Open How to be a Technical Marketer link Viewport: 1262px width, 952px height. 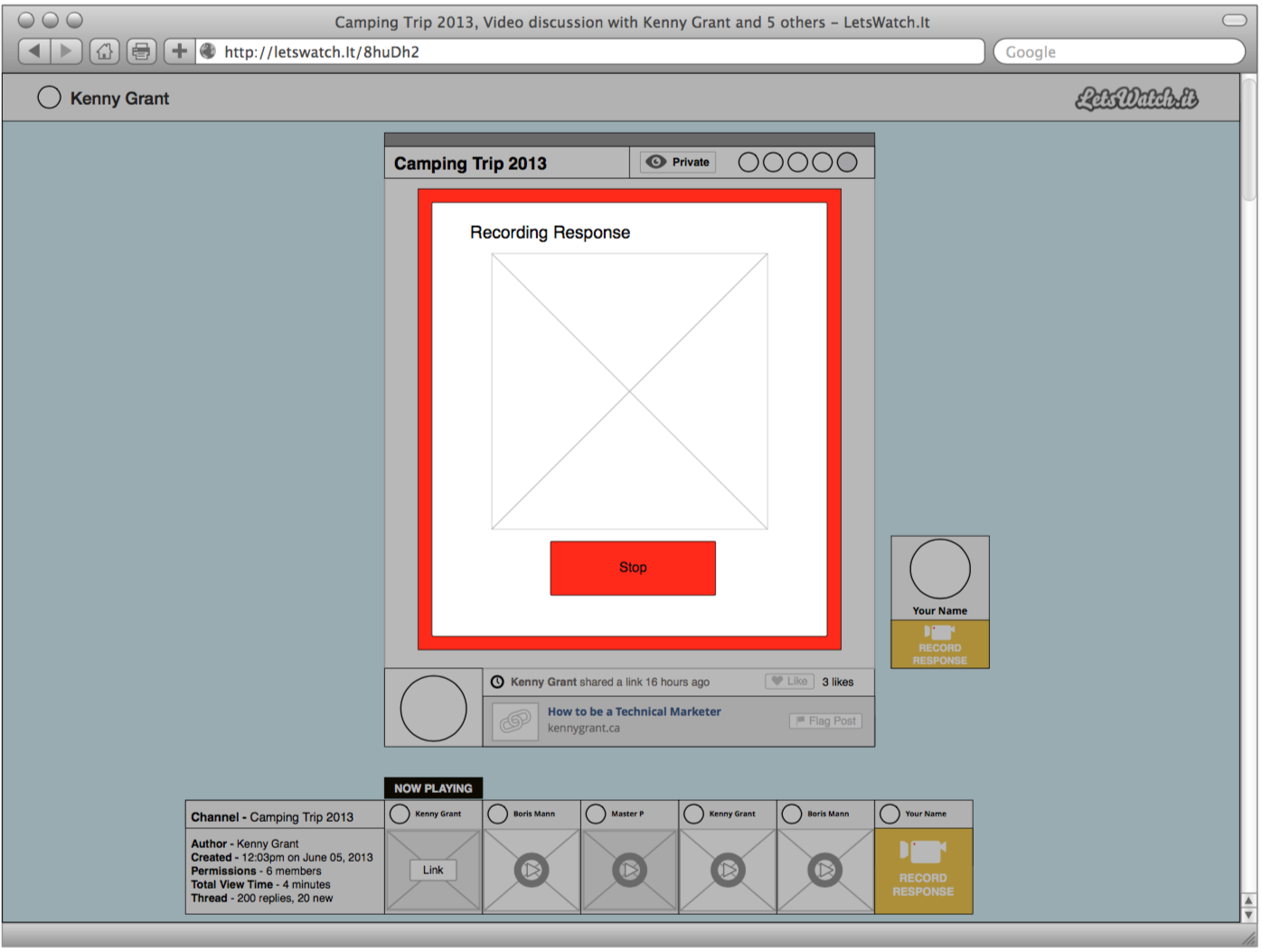[634, 712]
